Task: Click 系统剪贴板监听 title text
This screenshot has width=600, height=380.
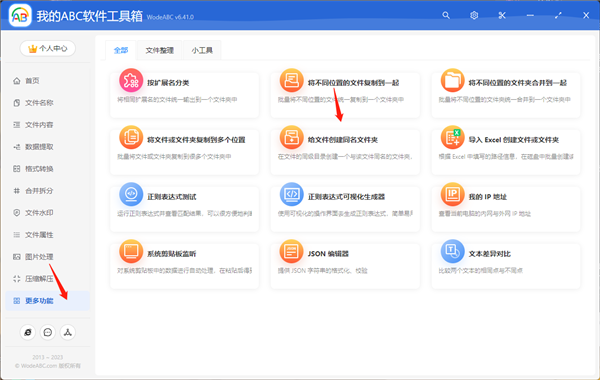Action: coord(172,254)
